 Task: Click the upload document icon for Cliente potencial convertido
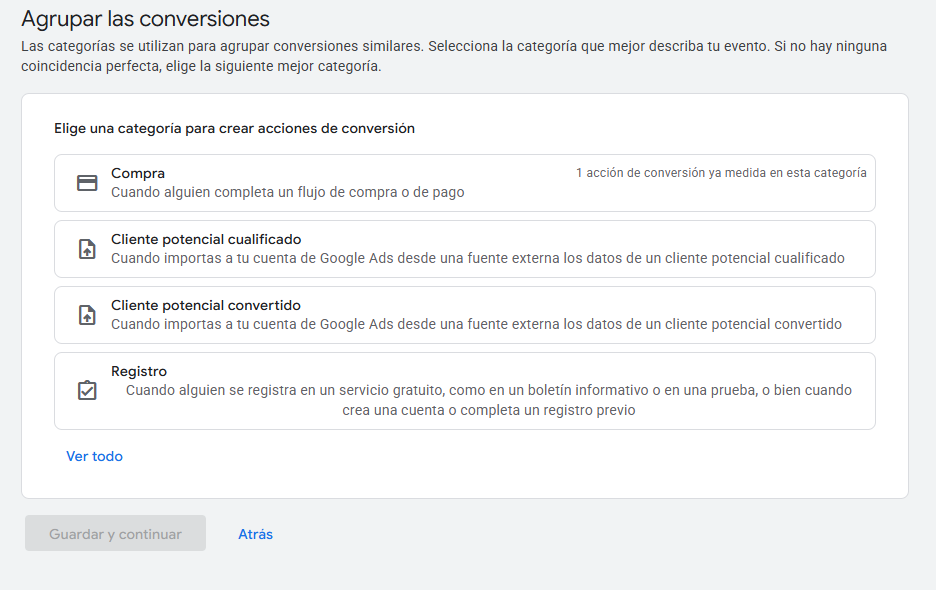pyautogui.click(x=87, y=315)
